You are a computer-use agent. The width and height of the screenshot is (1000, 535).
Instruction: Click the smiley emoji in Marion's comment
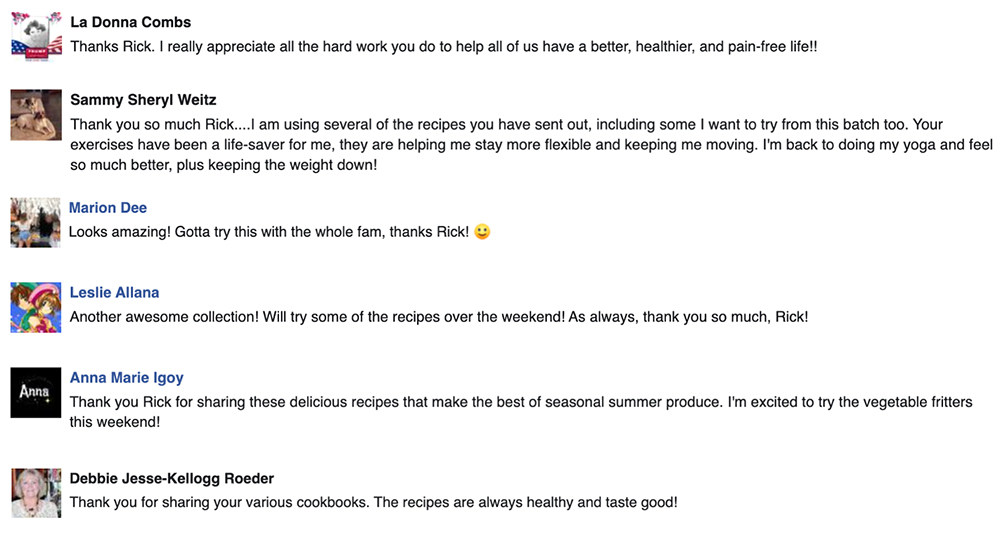tap(482, 231)
